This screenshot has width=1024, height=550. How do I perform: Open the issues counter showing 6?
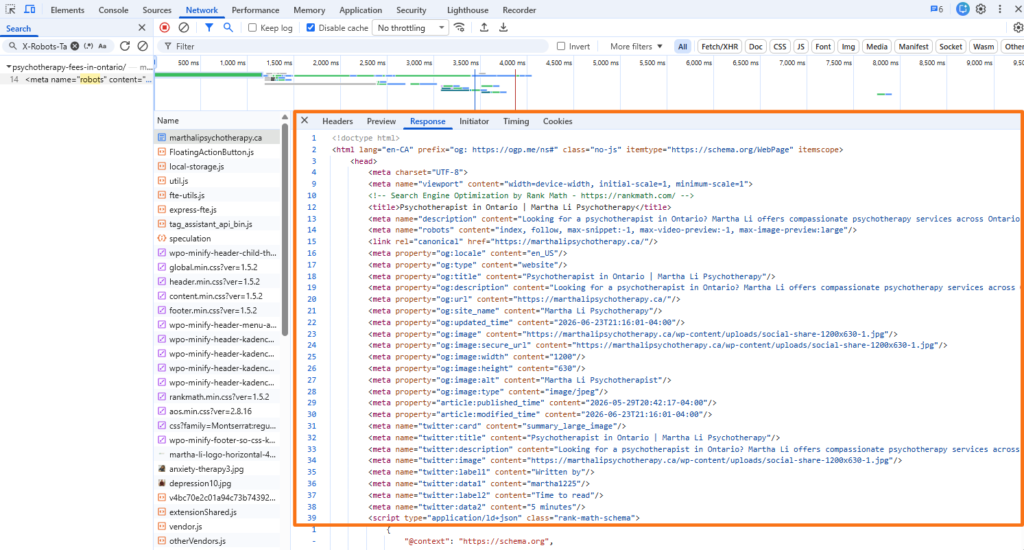936,9
